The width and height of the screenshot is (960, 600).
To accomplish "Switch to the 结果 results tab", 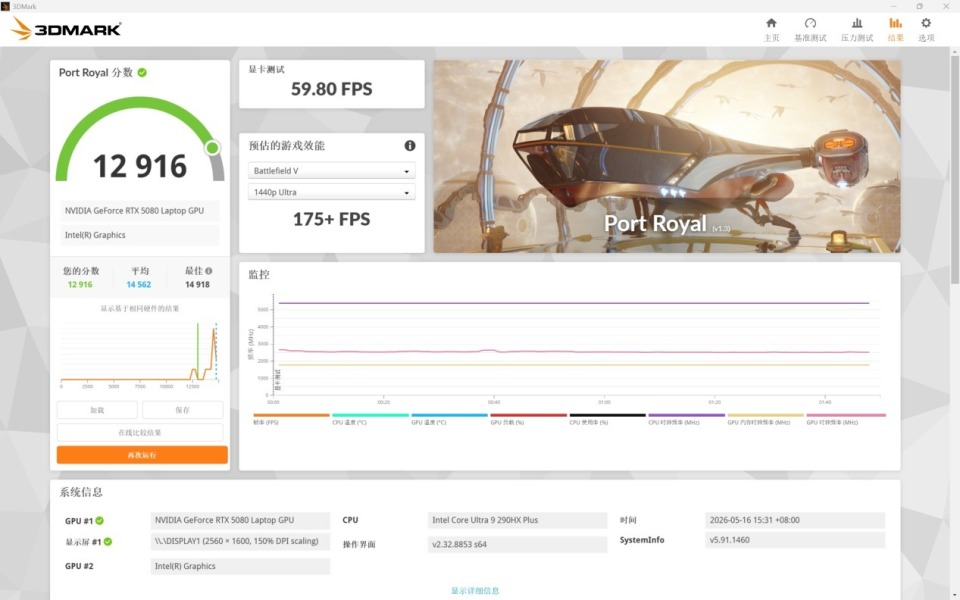I will pos(895,29).
